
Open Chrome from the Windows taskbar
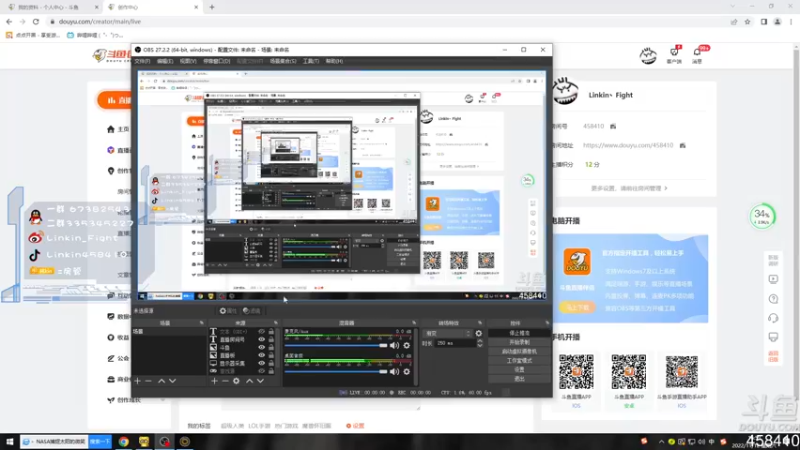(x=123, y=441)
